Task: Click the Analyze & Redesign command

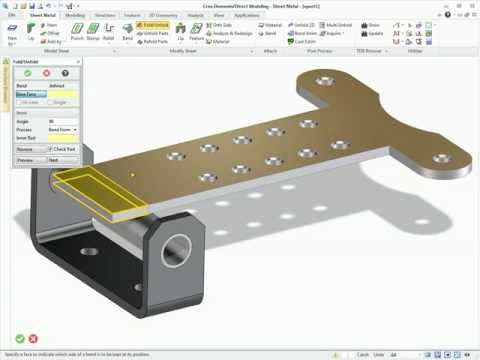Action: [229, 33]
